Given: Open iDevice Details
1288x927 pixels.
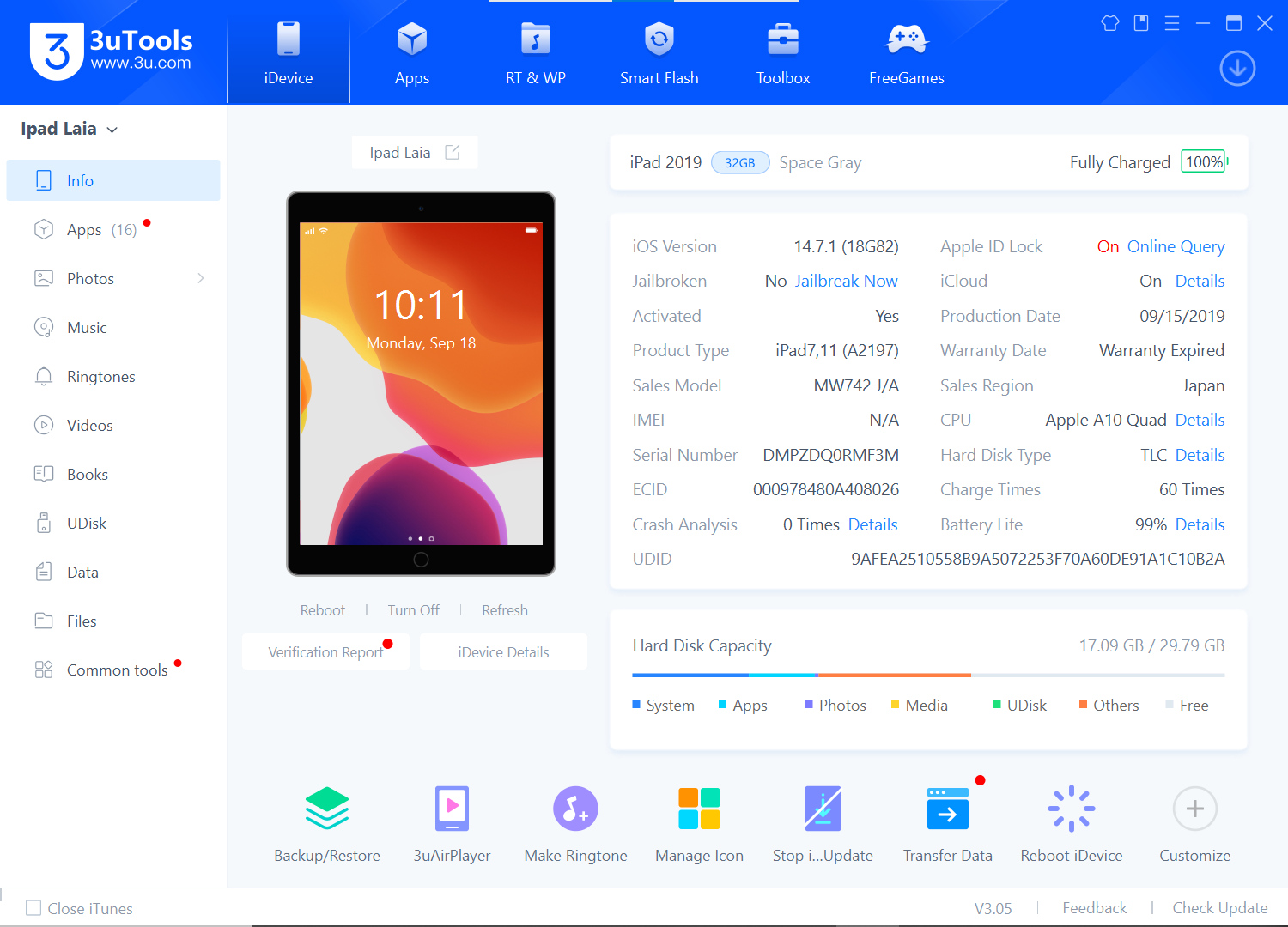Looking at the screenshot, I should click(x=503, y=652).
